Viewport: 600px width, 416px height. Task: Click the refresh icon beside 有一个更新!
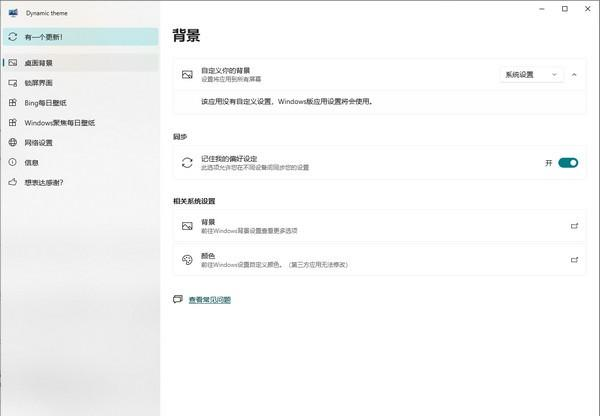point(13,37)
